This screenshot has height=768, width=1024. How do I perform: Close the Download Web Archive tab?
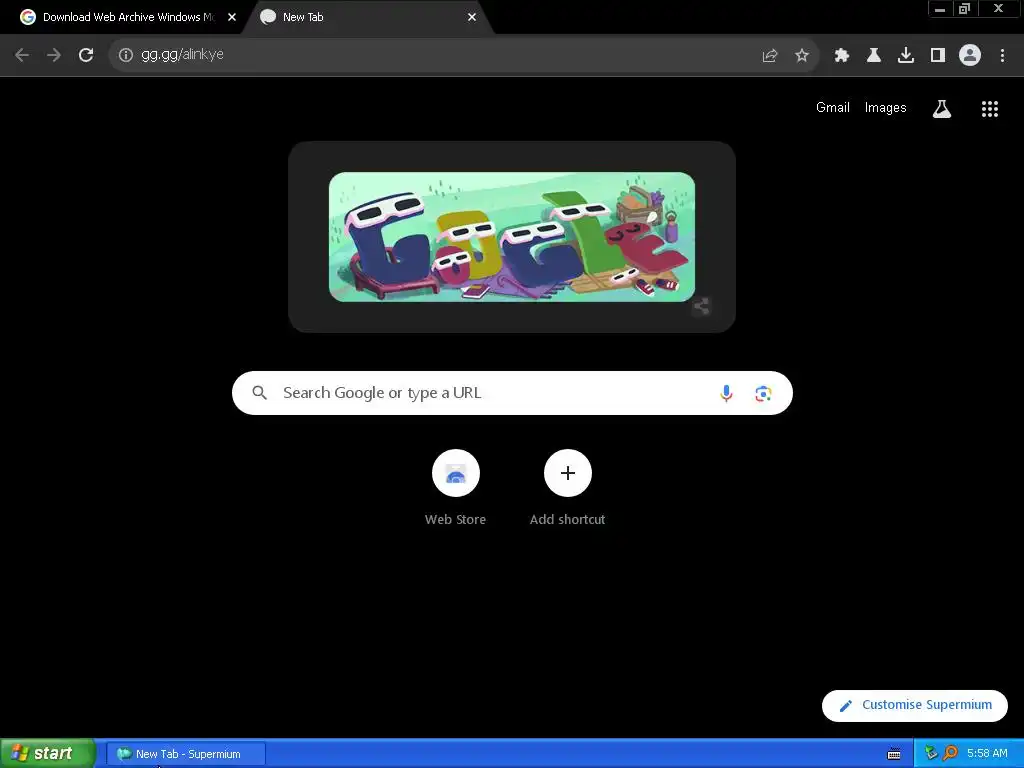point(232,17)
